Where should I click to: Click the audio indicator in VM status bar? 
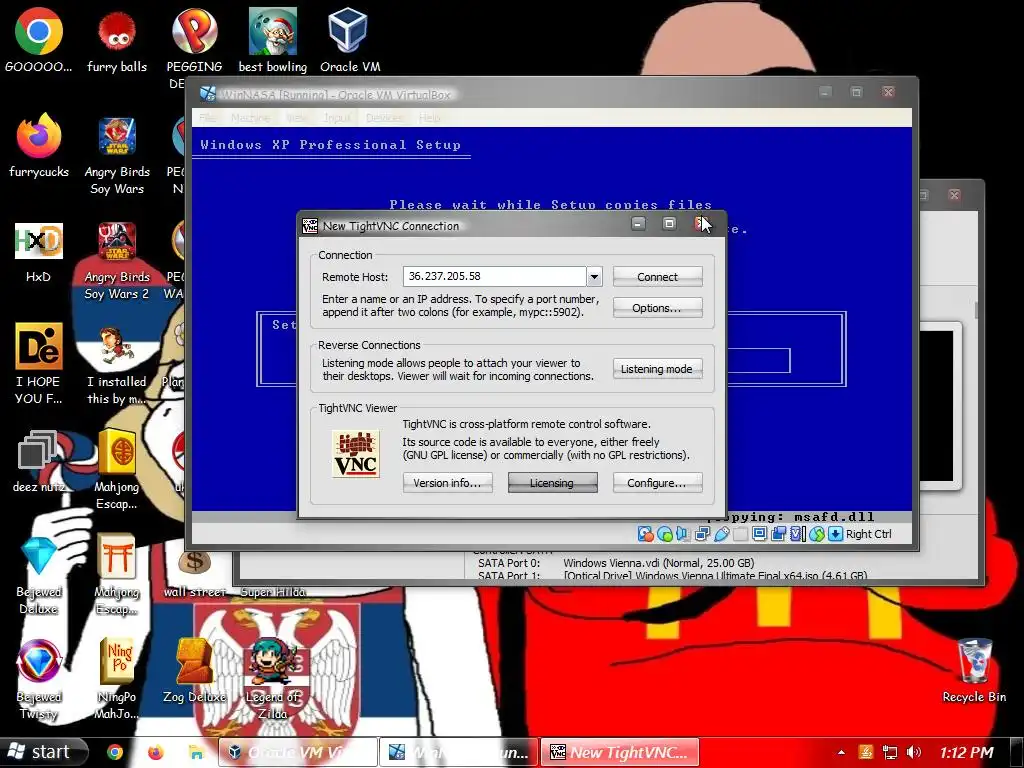(683, 534)
